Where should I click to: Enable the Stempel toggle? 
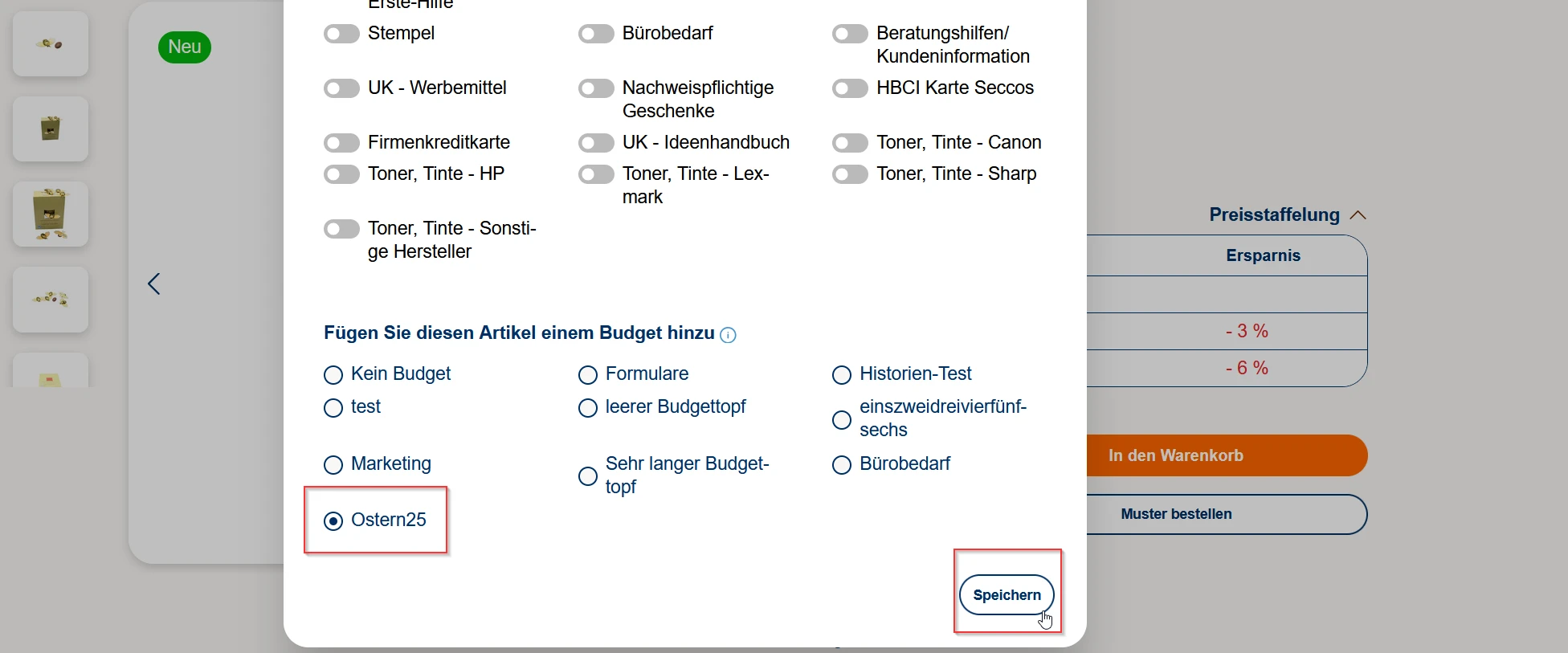(341, 34)
